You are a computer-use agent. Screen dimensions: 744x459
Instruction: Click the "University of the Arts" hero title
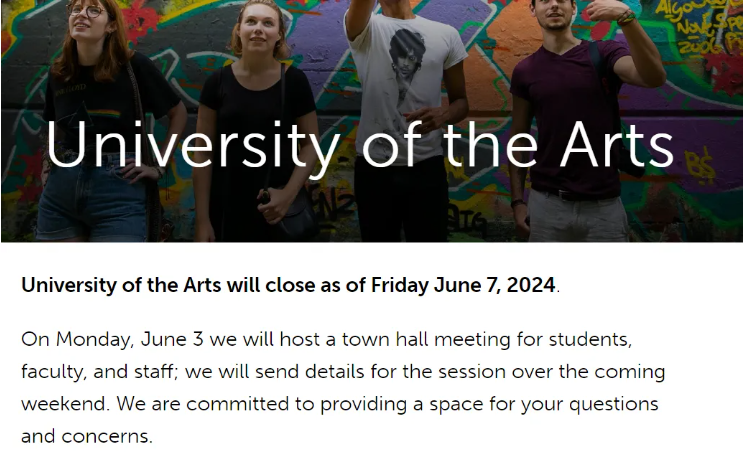360,146
